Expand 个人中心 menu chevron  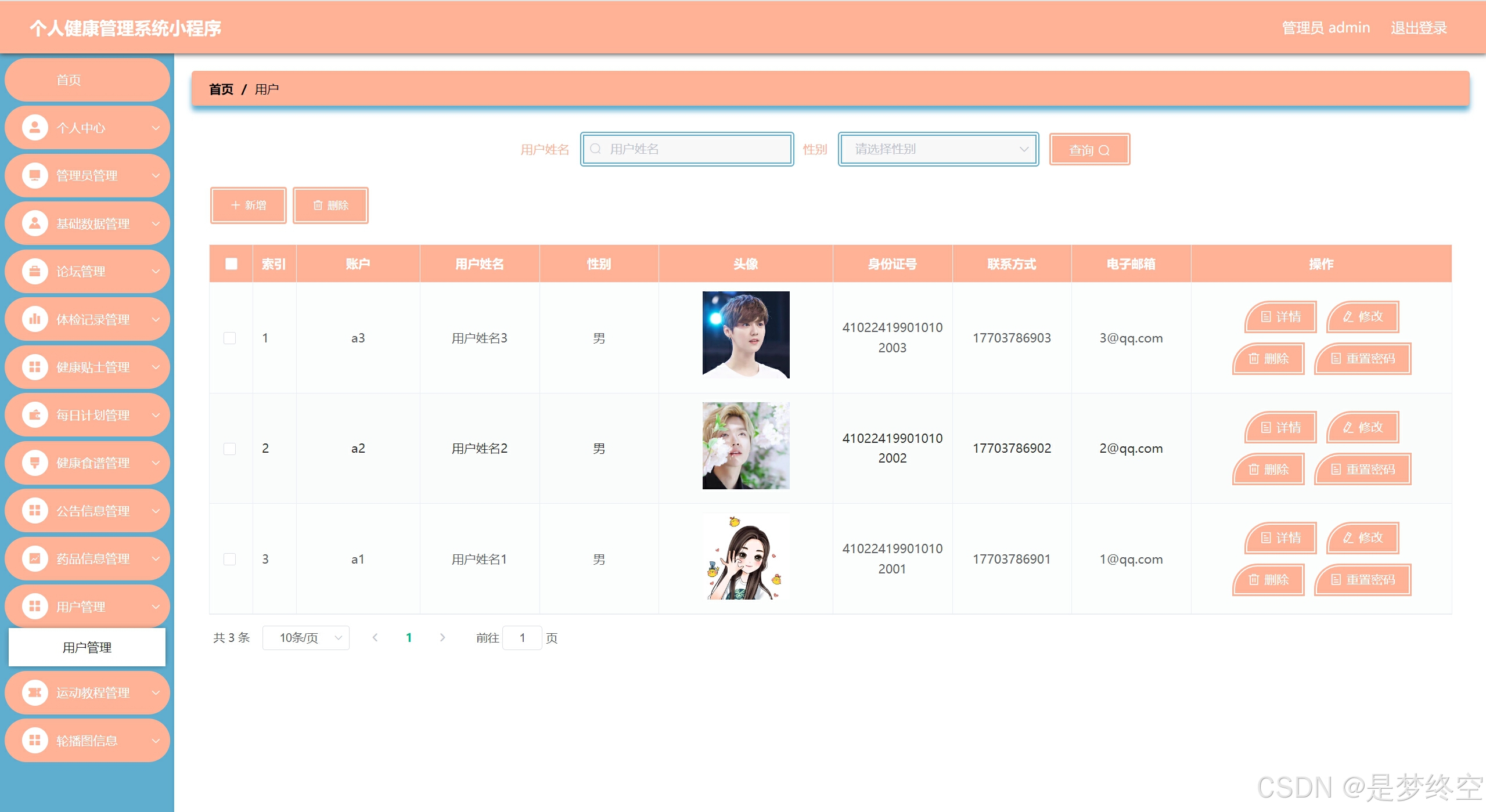[x=156, y=128]
